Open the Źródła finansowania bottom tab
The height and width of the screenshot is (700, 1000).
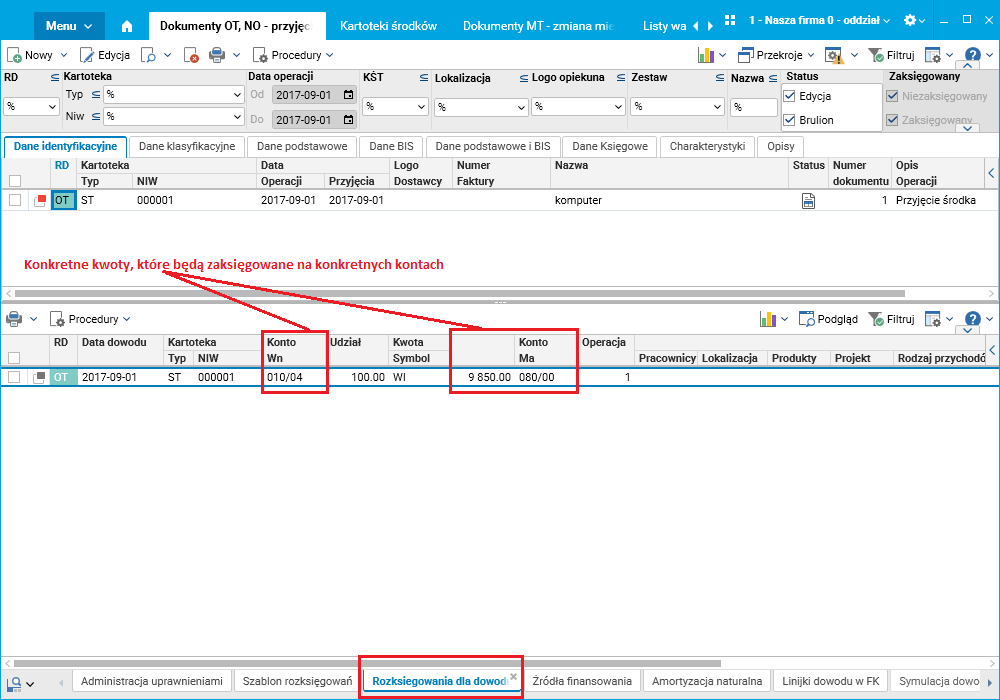582,682
